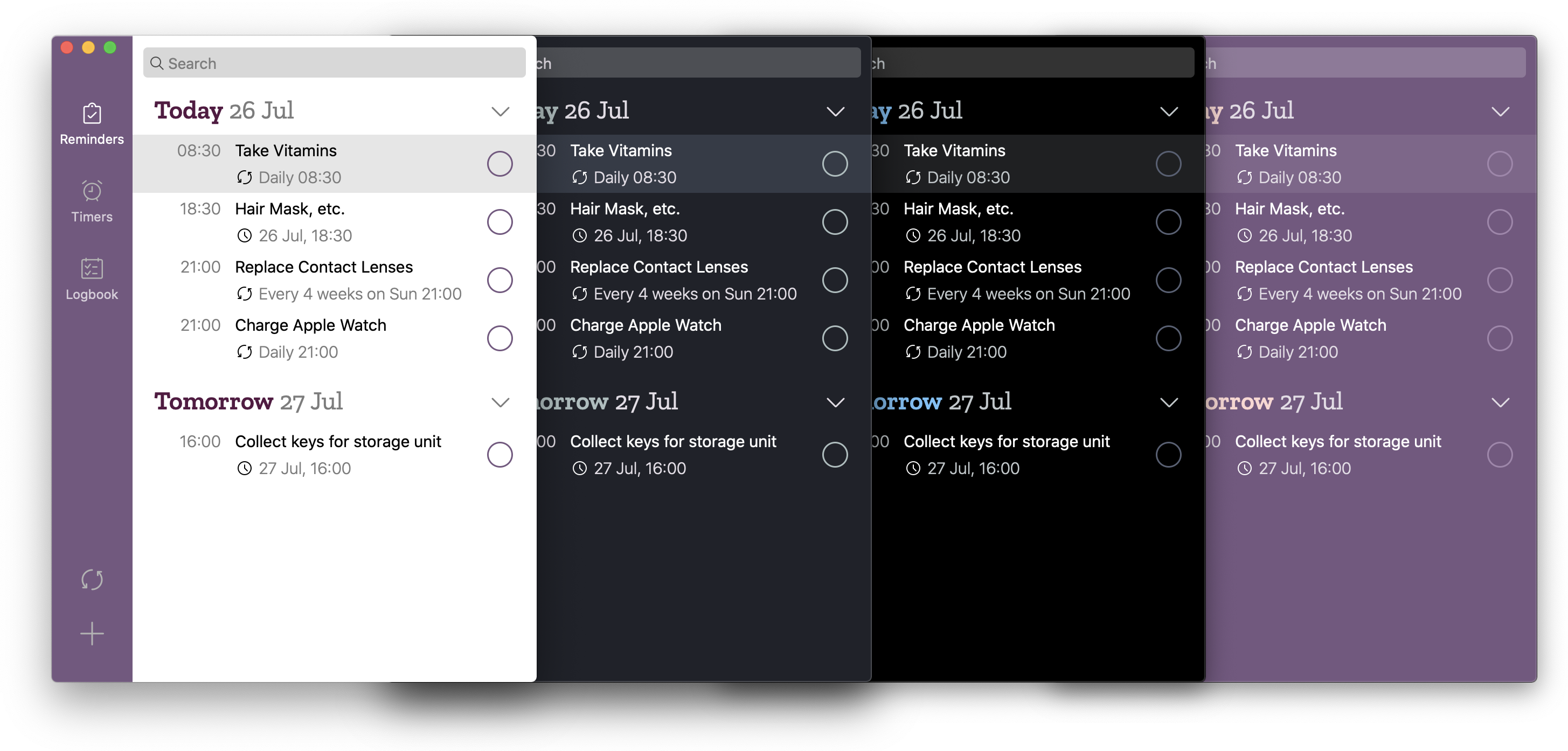The width and height of the screenshot is (1568, 751).
Task: Collapse the Tomorrow 27 Jul section
Action: (x=500, y=402)
